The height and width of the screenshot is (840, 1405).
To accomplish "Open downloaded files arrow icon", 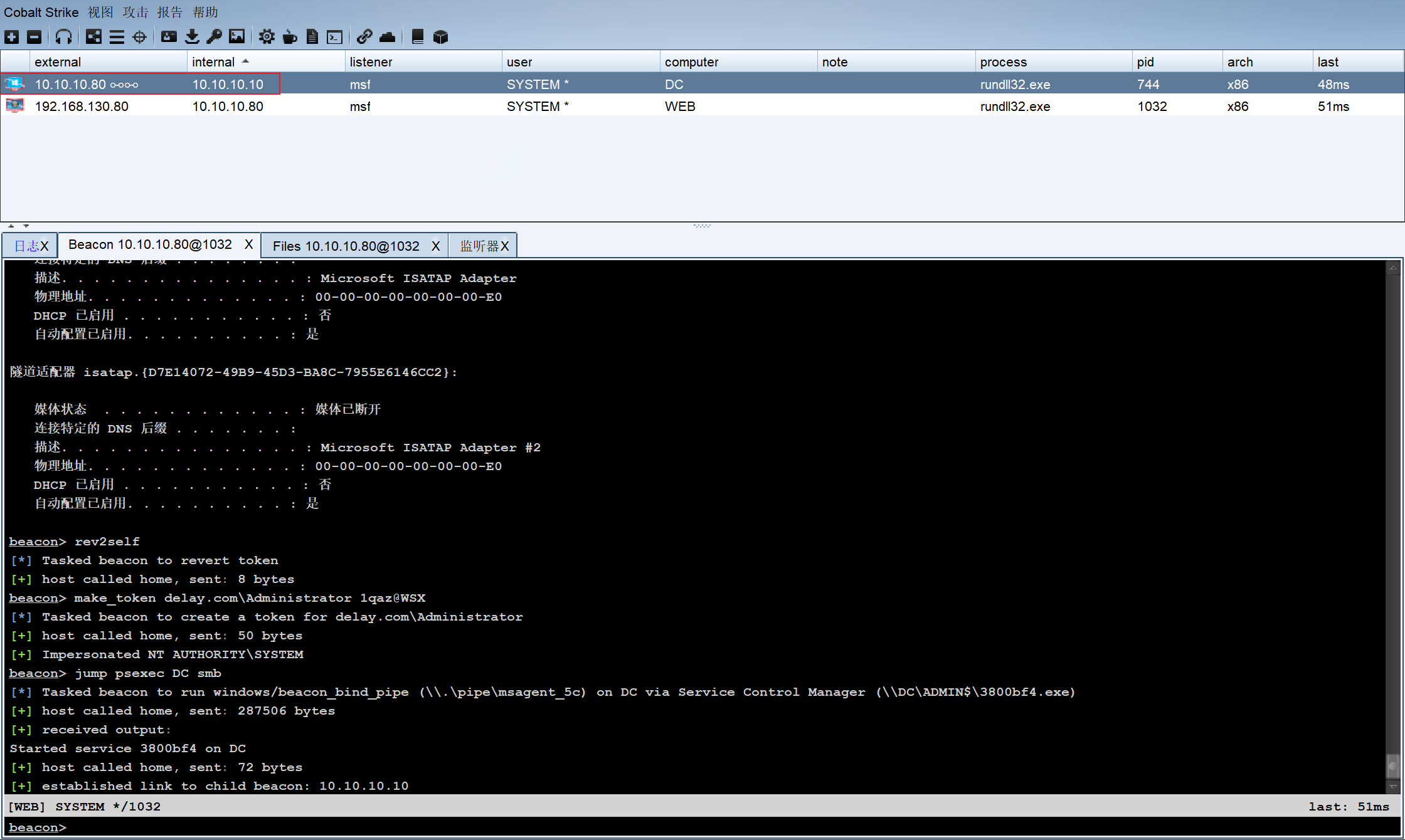I will point(192,37).
